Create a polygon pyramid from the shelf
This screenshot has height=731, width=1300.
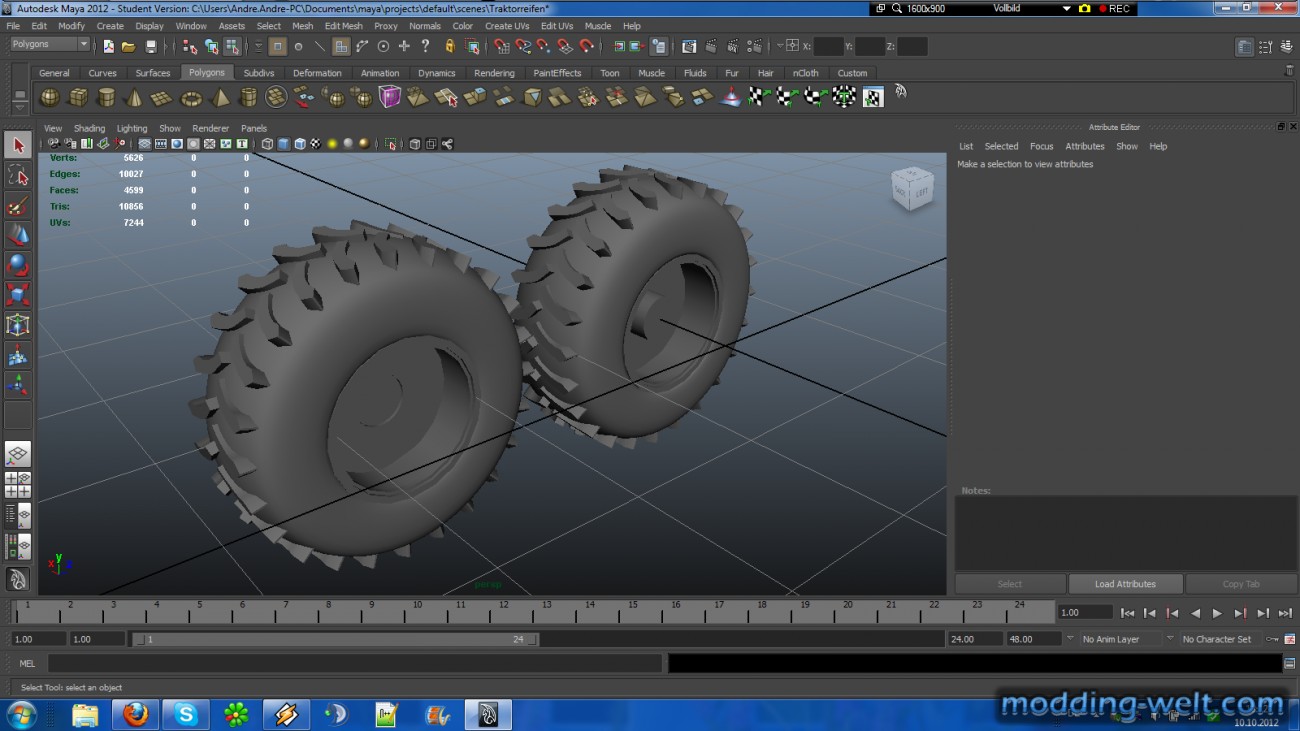point(220,97)
